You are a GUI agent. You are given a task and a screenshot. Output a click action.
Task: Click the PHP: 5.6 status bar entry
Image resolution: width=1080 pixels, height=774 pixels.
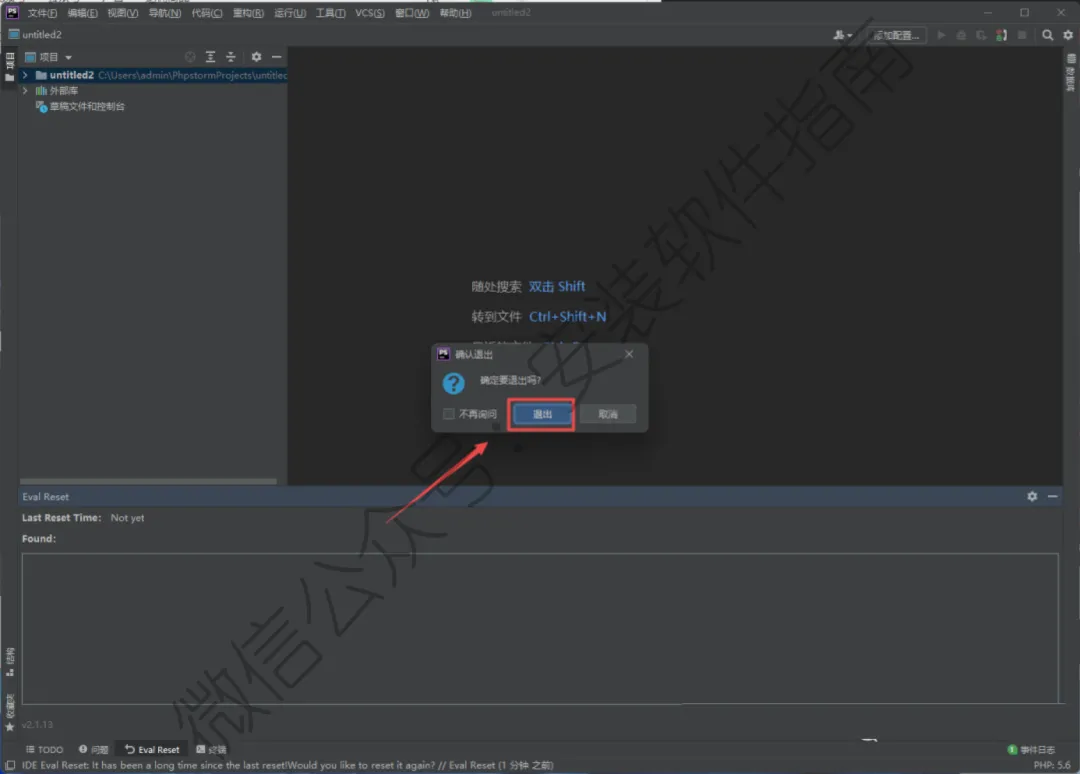[1052, 765]
